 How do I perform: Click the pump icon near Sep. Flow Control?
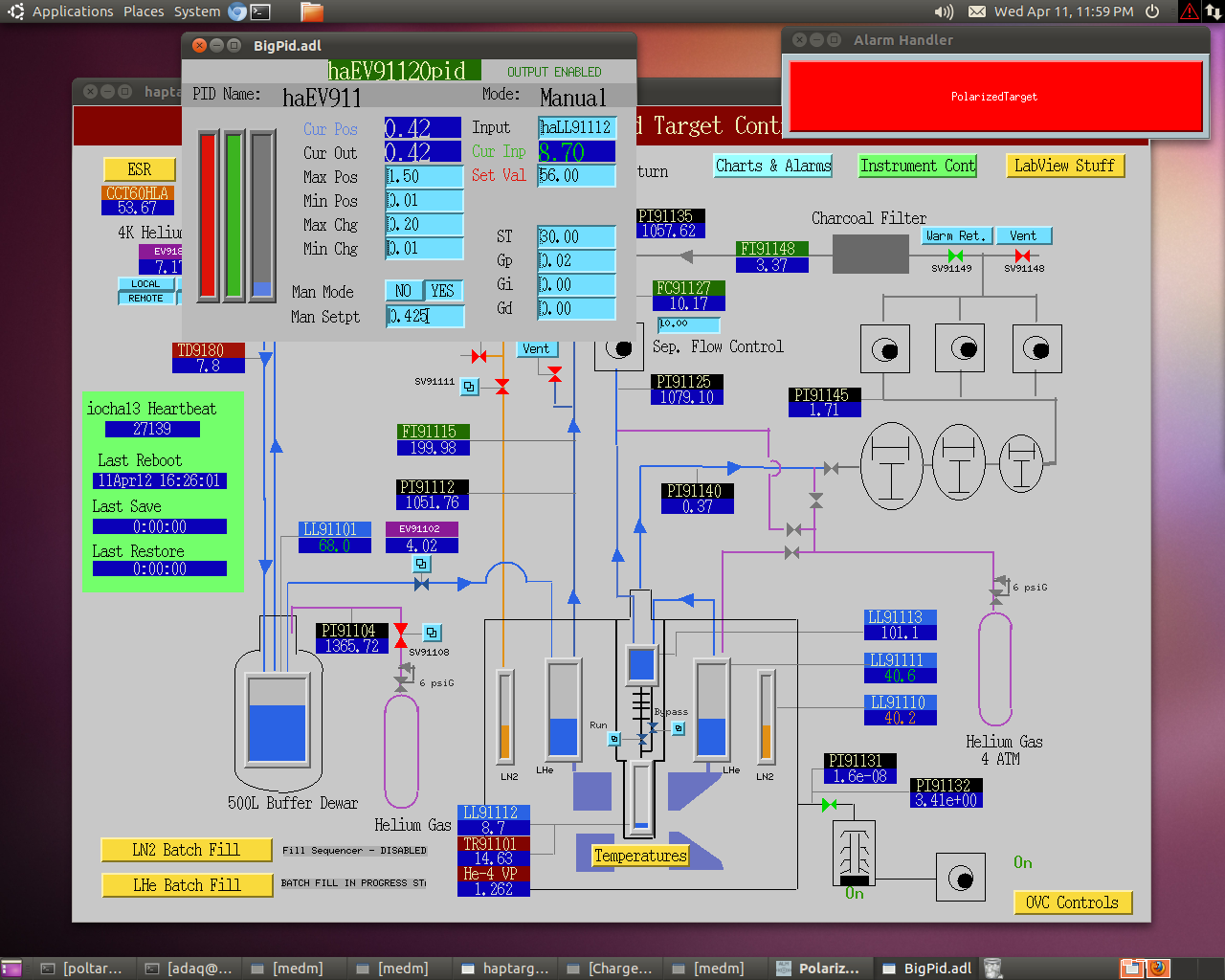[x=619, y=348]
